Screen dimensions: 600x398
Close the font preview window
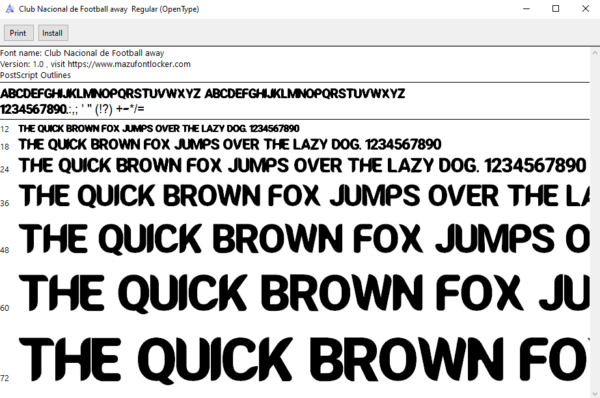[x=585, y=9]
